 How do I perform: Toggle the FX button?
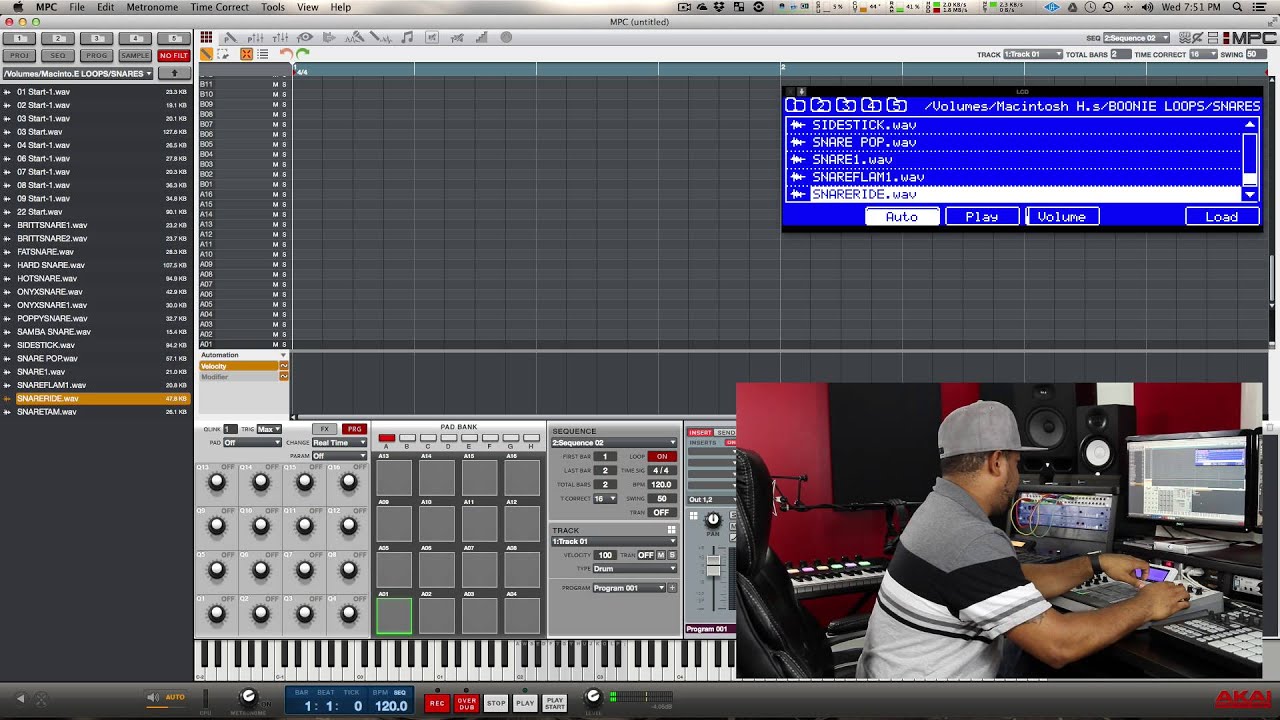coord(325,429)
